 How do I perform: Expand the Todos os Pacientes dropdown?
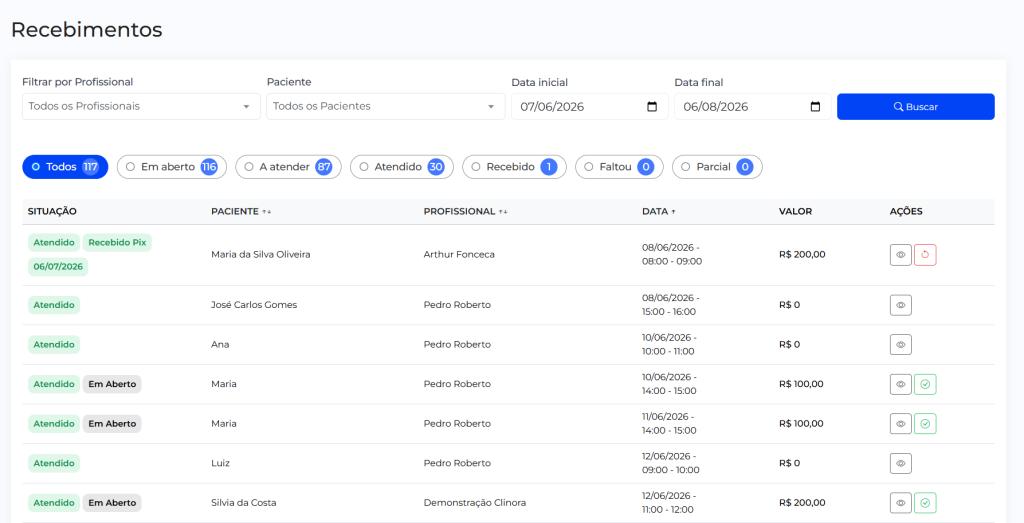point(385,106)
